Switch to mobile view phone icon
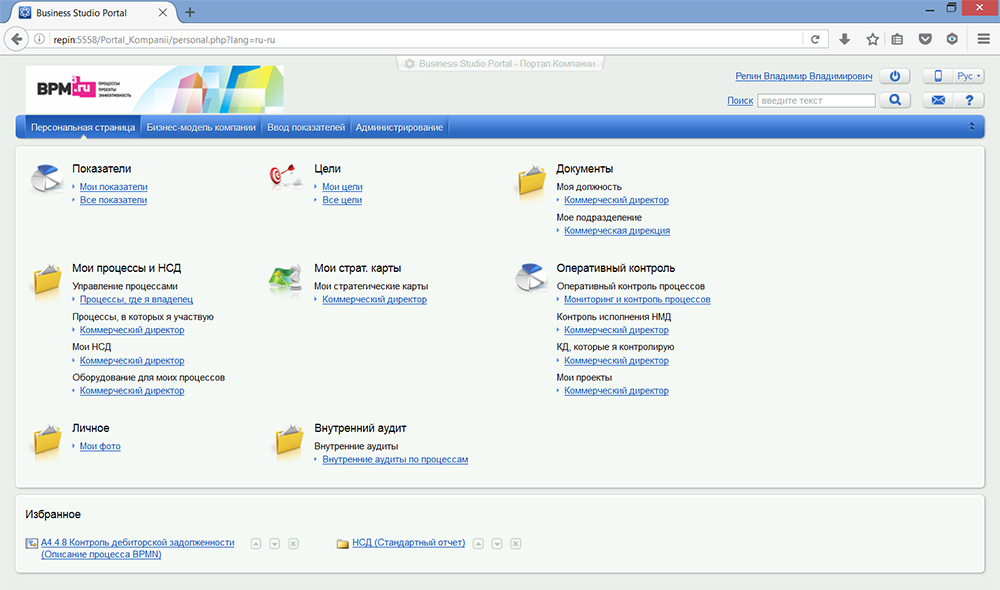 (x=939, y=76)
